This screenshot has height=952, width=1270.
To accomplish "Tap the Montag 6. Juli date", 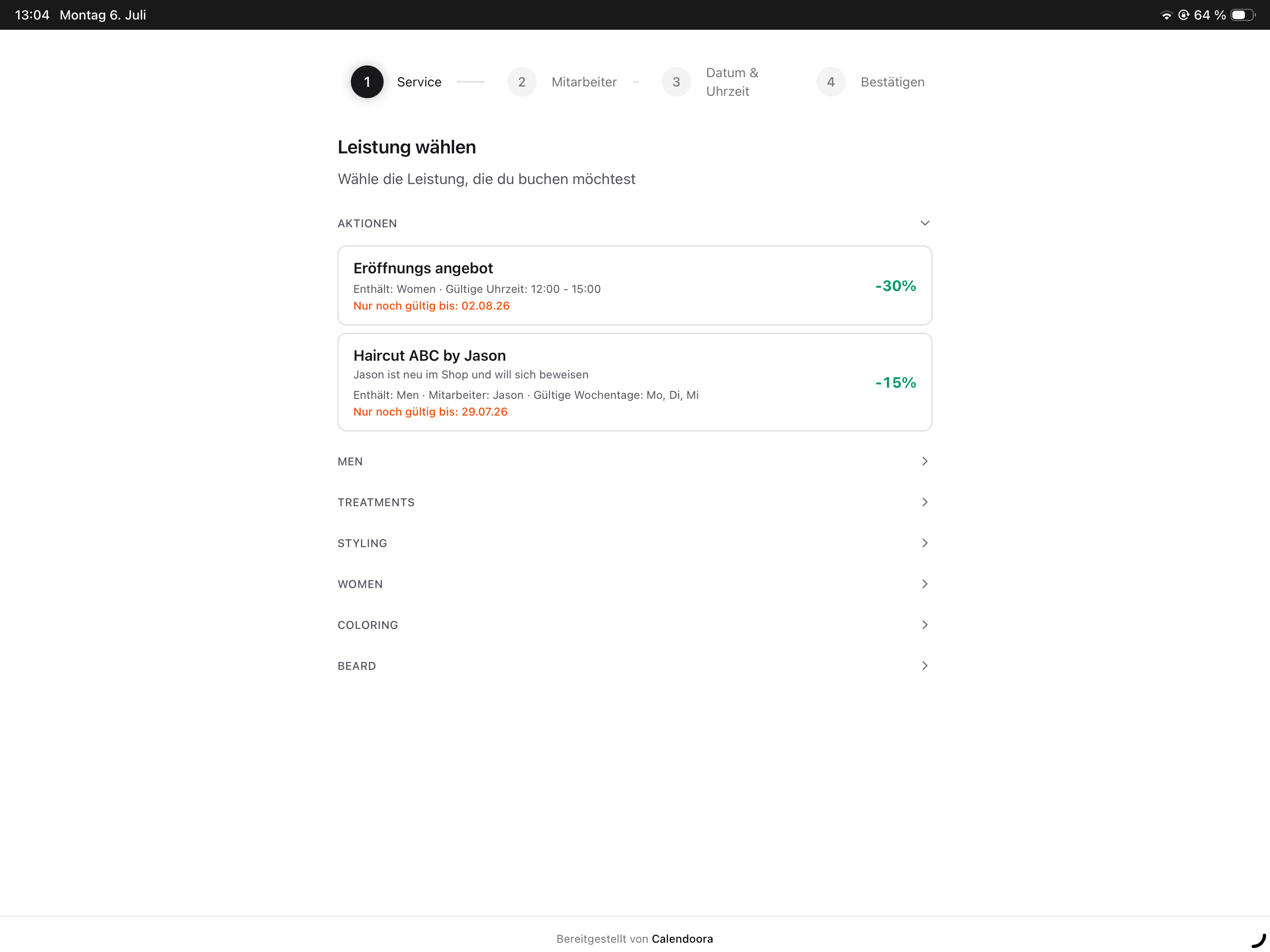I will click(103, 15).
